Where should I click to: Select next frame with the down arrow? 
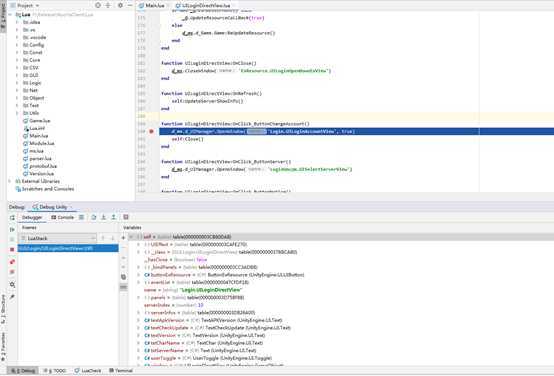coord(113,239)
